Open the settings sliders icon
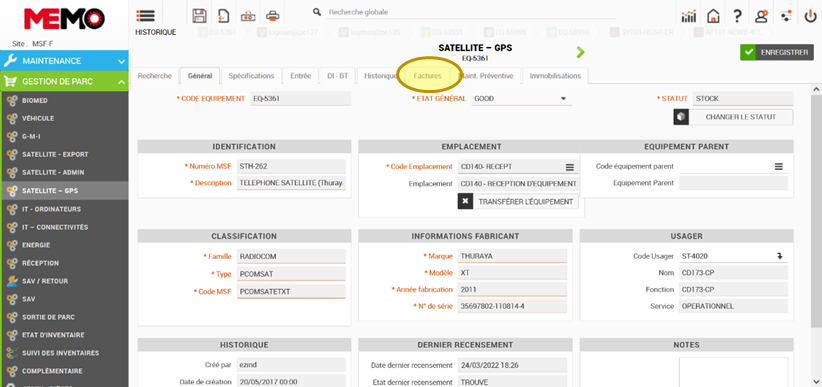Screen dimensions: 822x387 tap(786, 16)
